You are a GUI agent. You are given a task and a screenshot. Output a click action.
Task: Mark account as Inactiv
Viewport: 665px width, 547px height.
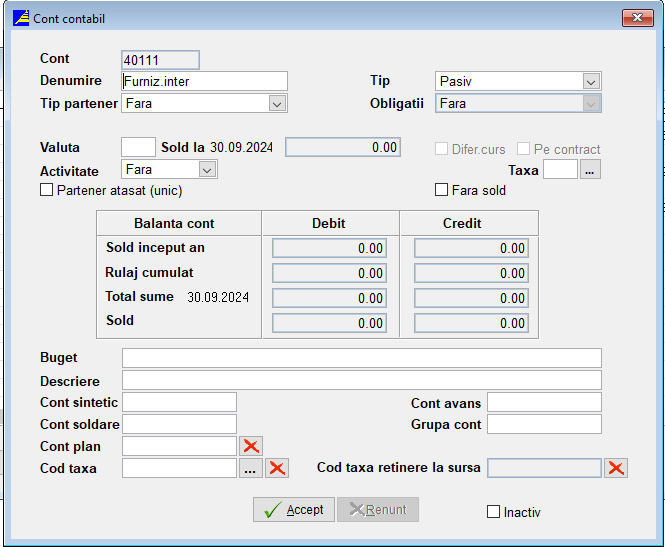tap(493, 512)
